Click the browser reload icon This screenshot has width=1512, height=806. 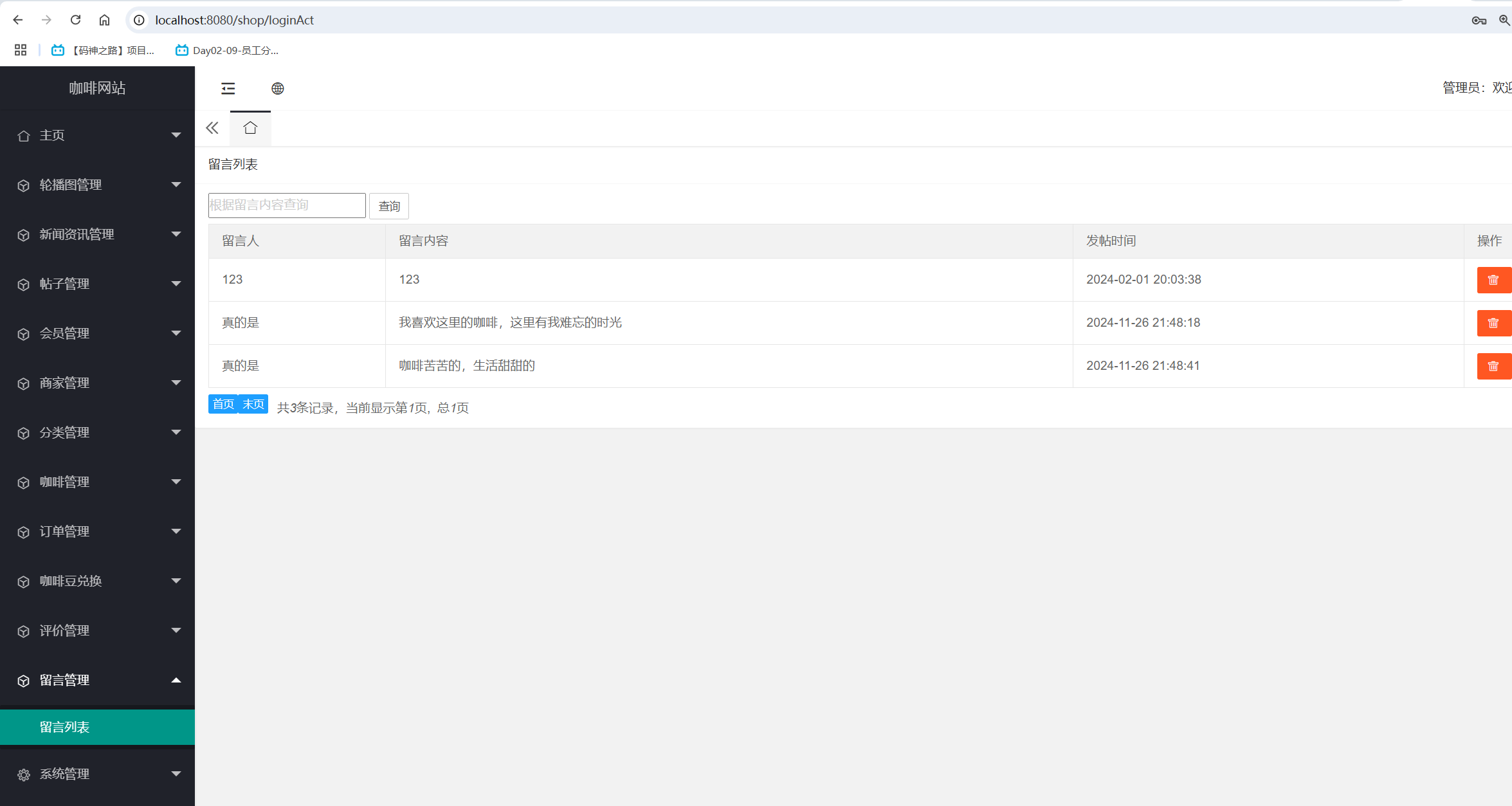pyautogui.click(x=75, y=20)
